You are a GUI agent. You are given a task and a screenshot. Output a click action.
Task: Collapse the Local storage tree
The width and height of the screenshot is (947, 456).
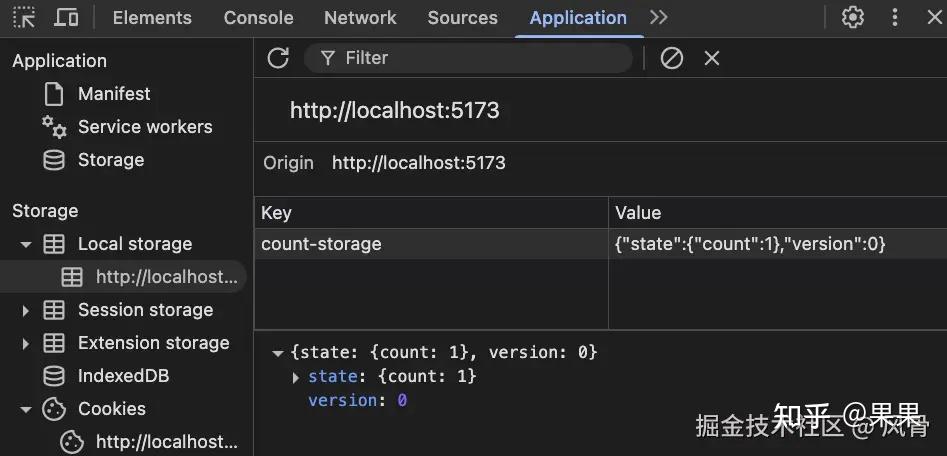coord(26,244)
